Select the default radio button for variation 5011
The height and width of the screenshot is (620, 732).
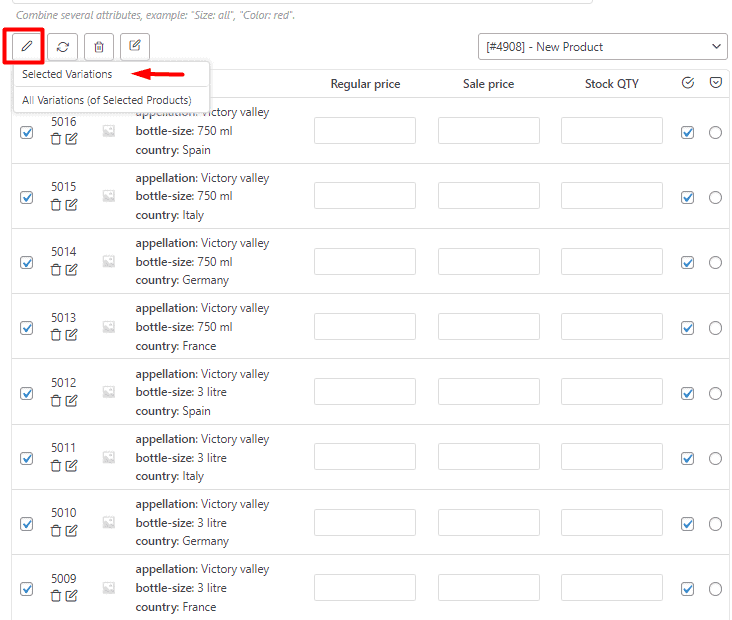click(x=715, y=458)
